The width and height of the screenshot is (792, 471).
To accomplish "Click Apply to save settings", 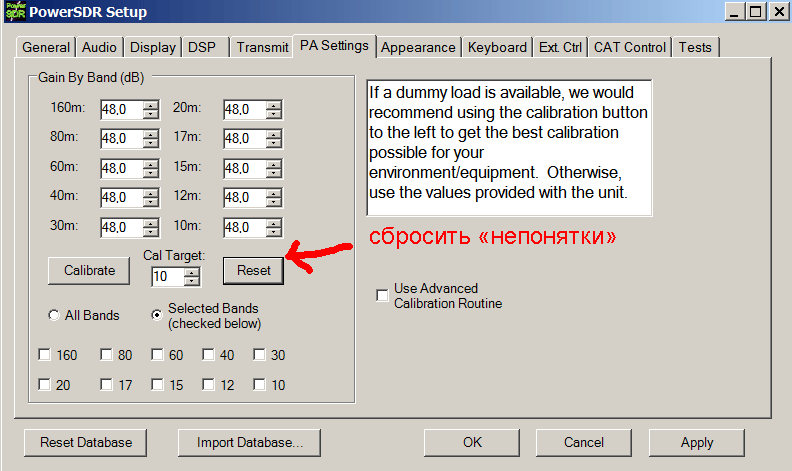I will pos(696,442).
